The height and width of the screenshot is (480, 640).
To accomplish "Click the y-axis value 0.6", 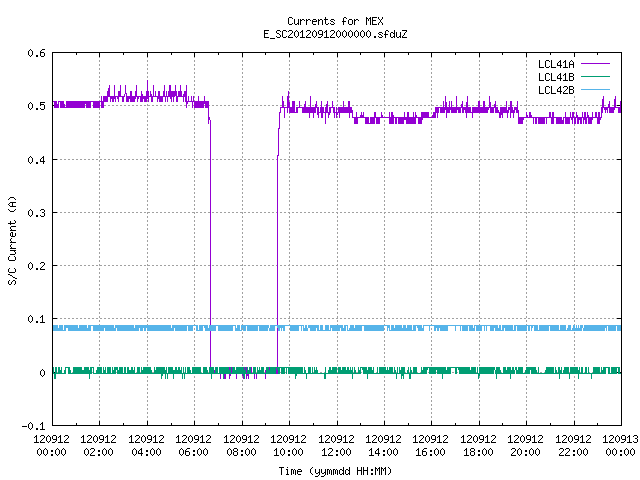I will [37, 53].
